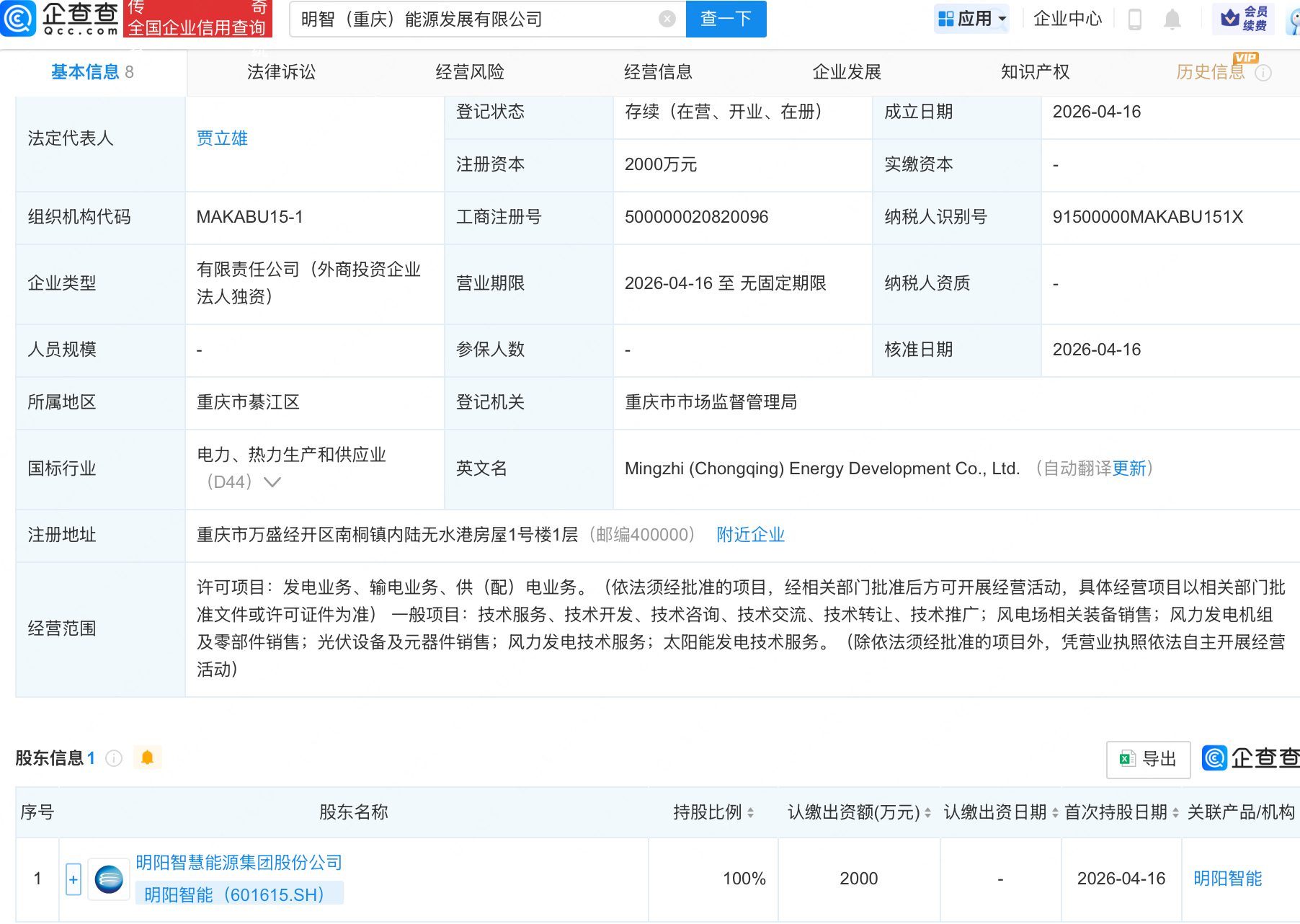Expand the 国标行业 D44 chevron
The image size is (1300, 924).
[x=272, y=482]
